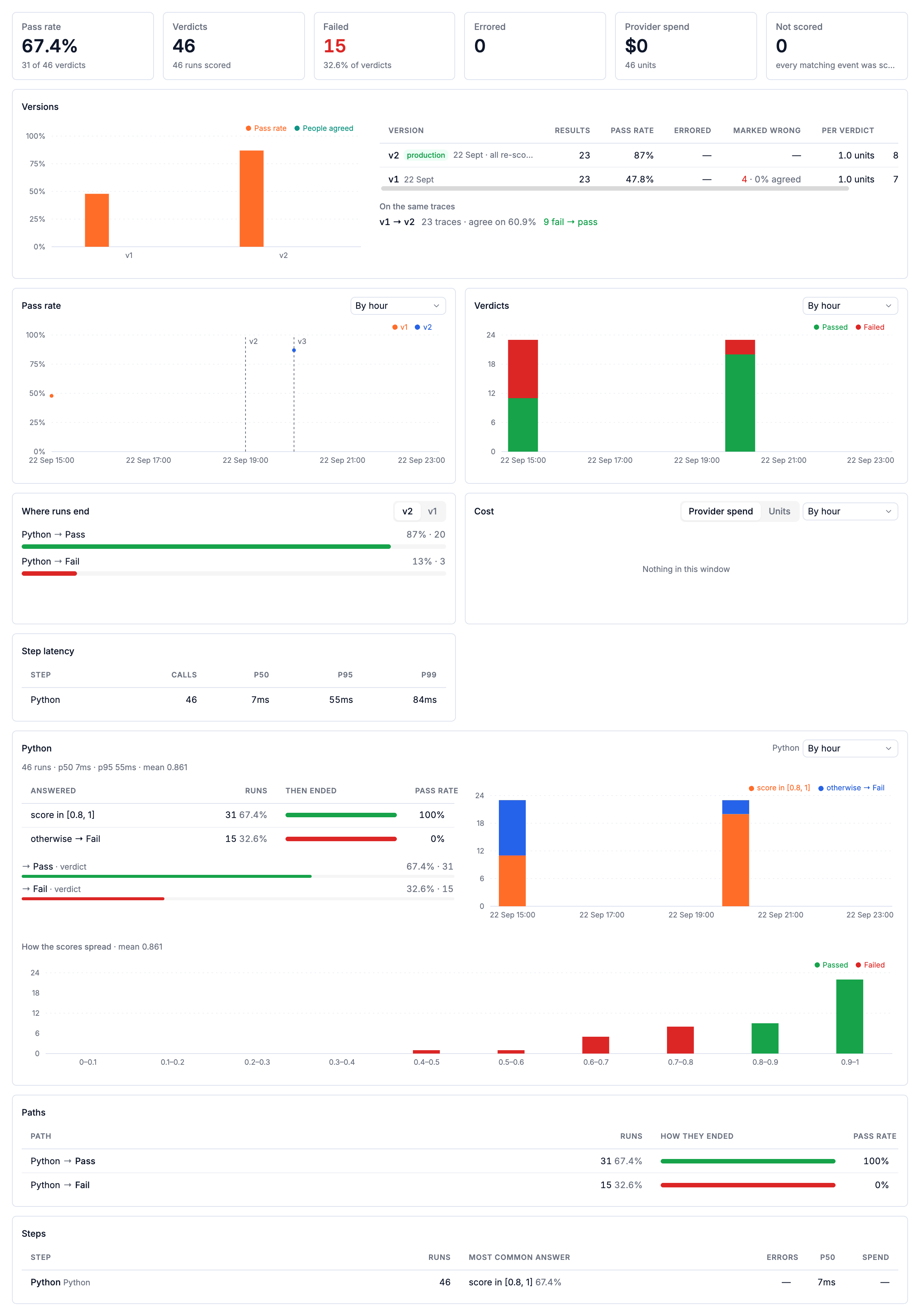This screenshot has height=1316, width=920.
Task: Select 'Python → Pass' in Where runs end
Action: (x=234, y=539)
